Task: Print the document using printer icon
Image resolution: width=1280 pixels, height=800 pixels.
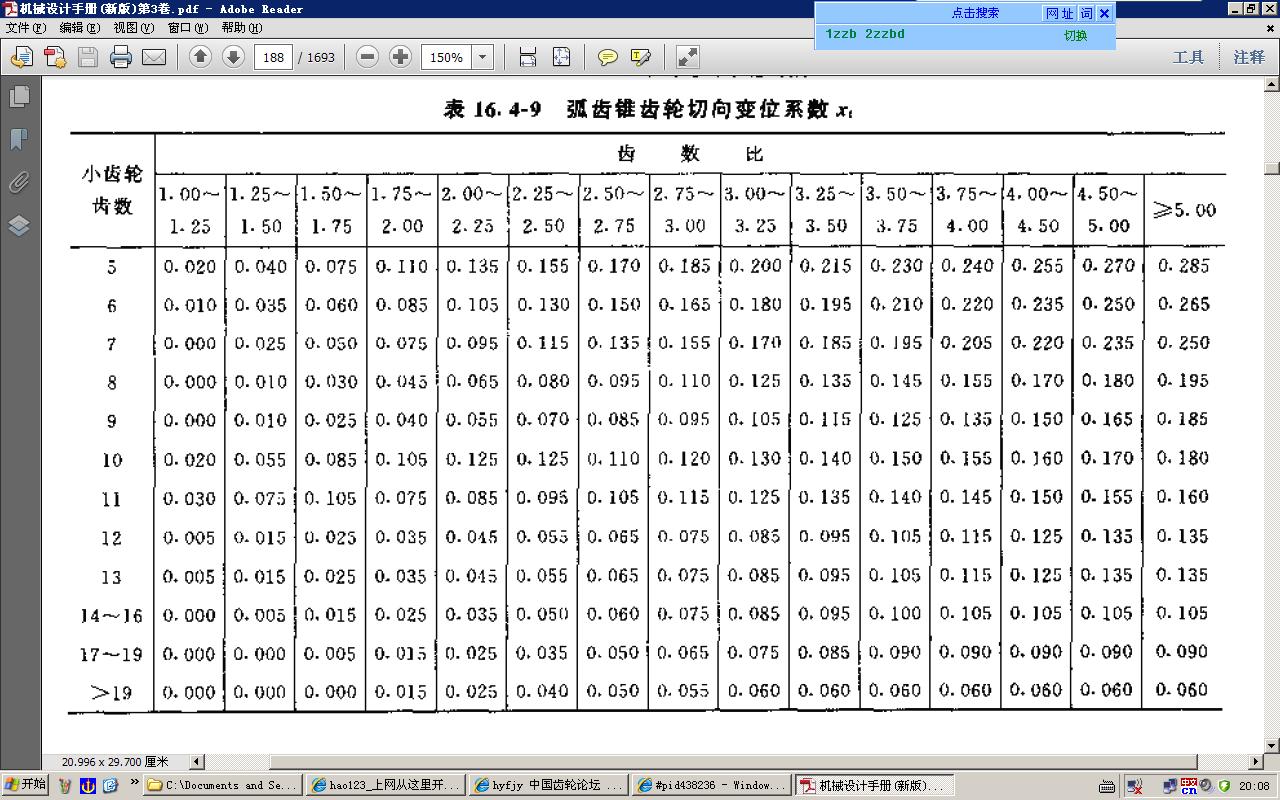Action: (121, 57)
